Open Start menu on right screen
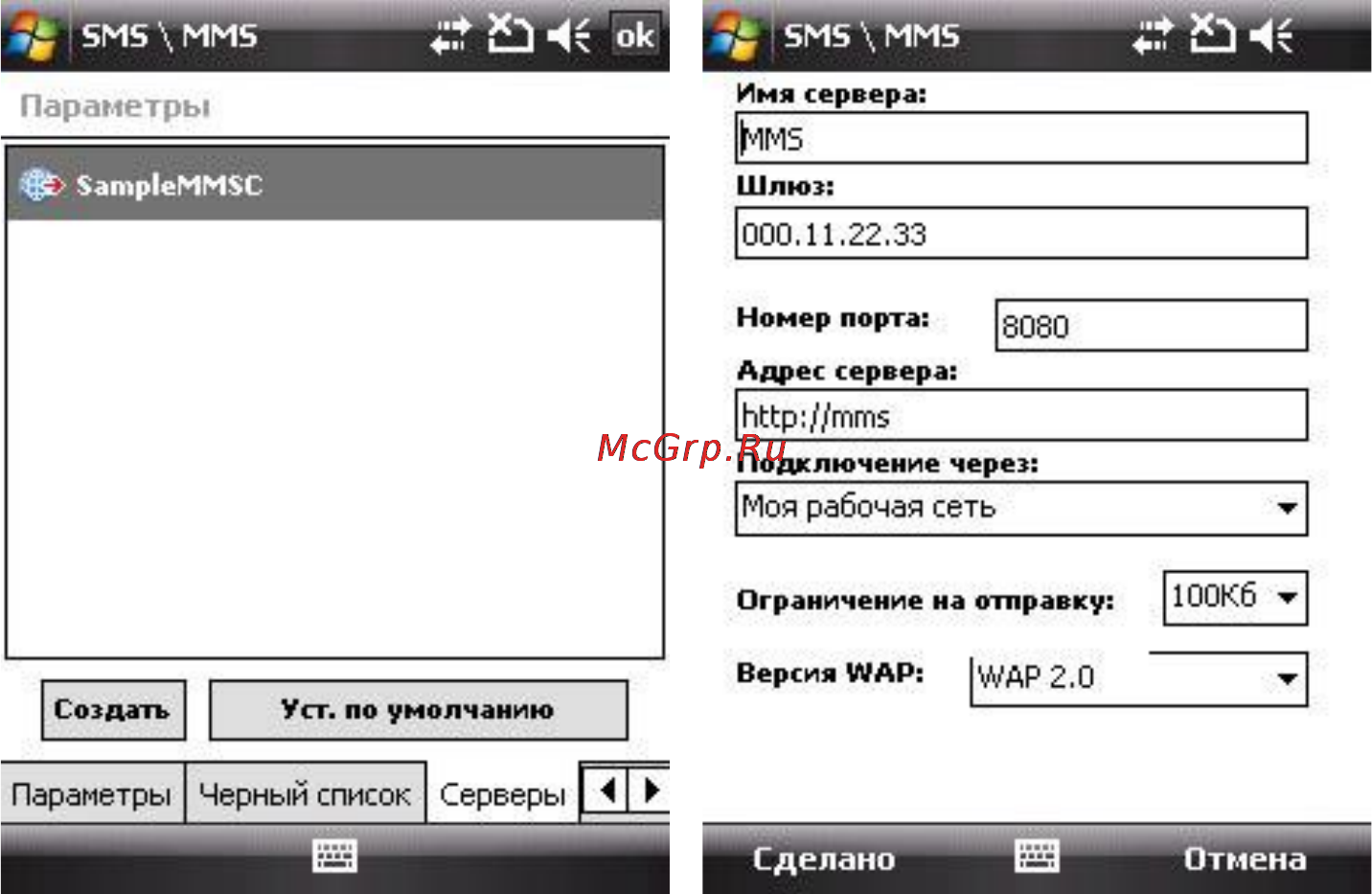Image resolution: width=1372 pixels, height=894 pixels. [x=735, y=36]
